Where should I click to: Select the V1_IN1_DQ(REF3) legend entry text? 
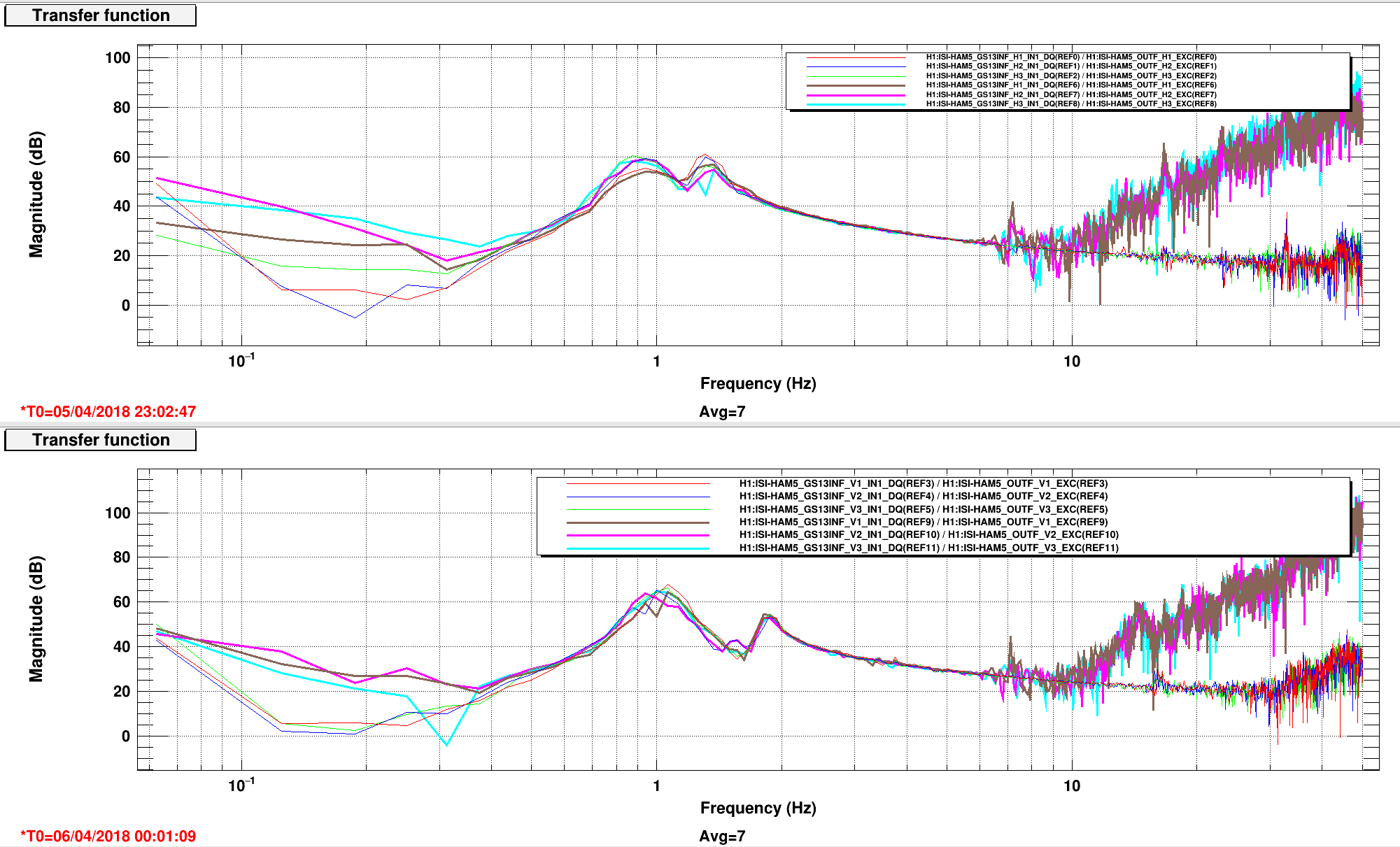924,483
